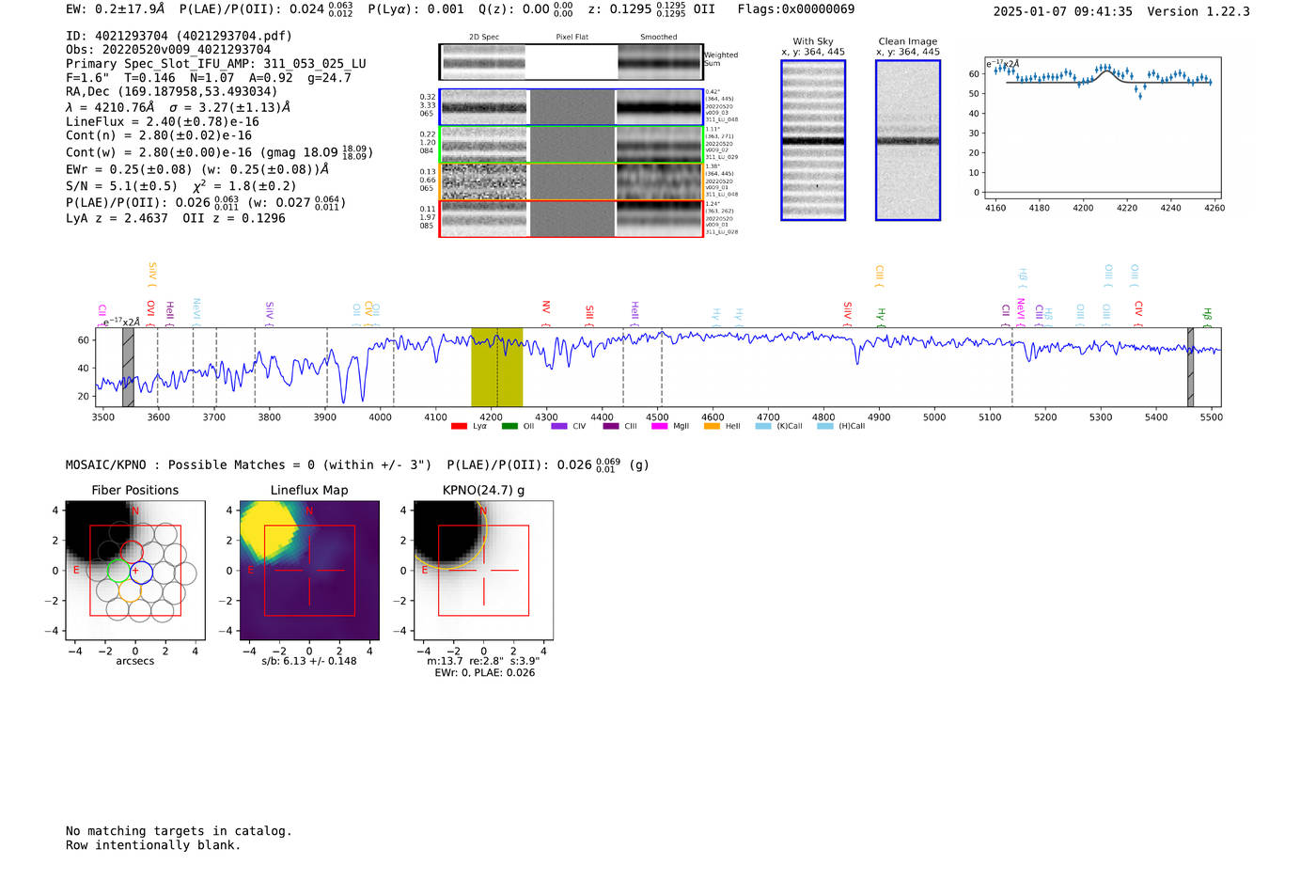
Task: Click the Pixel Flat column header
Action: (572, 38)
